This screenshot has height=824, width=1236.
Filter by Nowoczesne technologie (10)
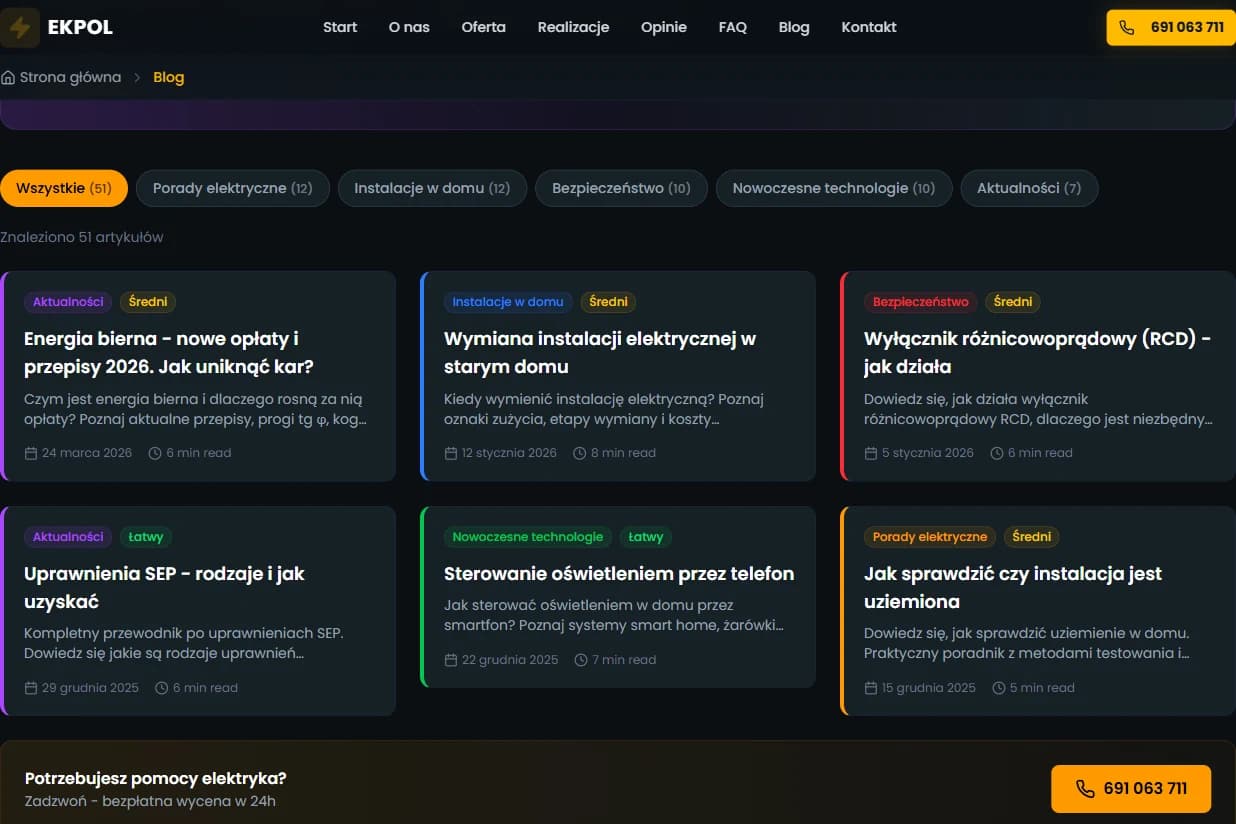point(834,188)
